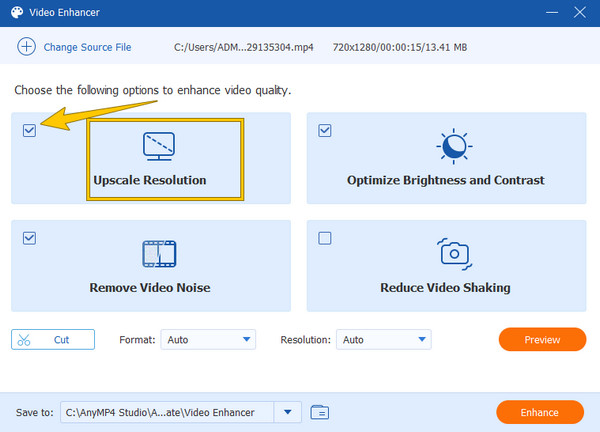The image size is (600, 432).
Task: Click the scissors icon on the Cut button
Action: coord(24,340)
